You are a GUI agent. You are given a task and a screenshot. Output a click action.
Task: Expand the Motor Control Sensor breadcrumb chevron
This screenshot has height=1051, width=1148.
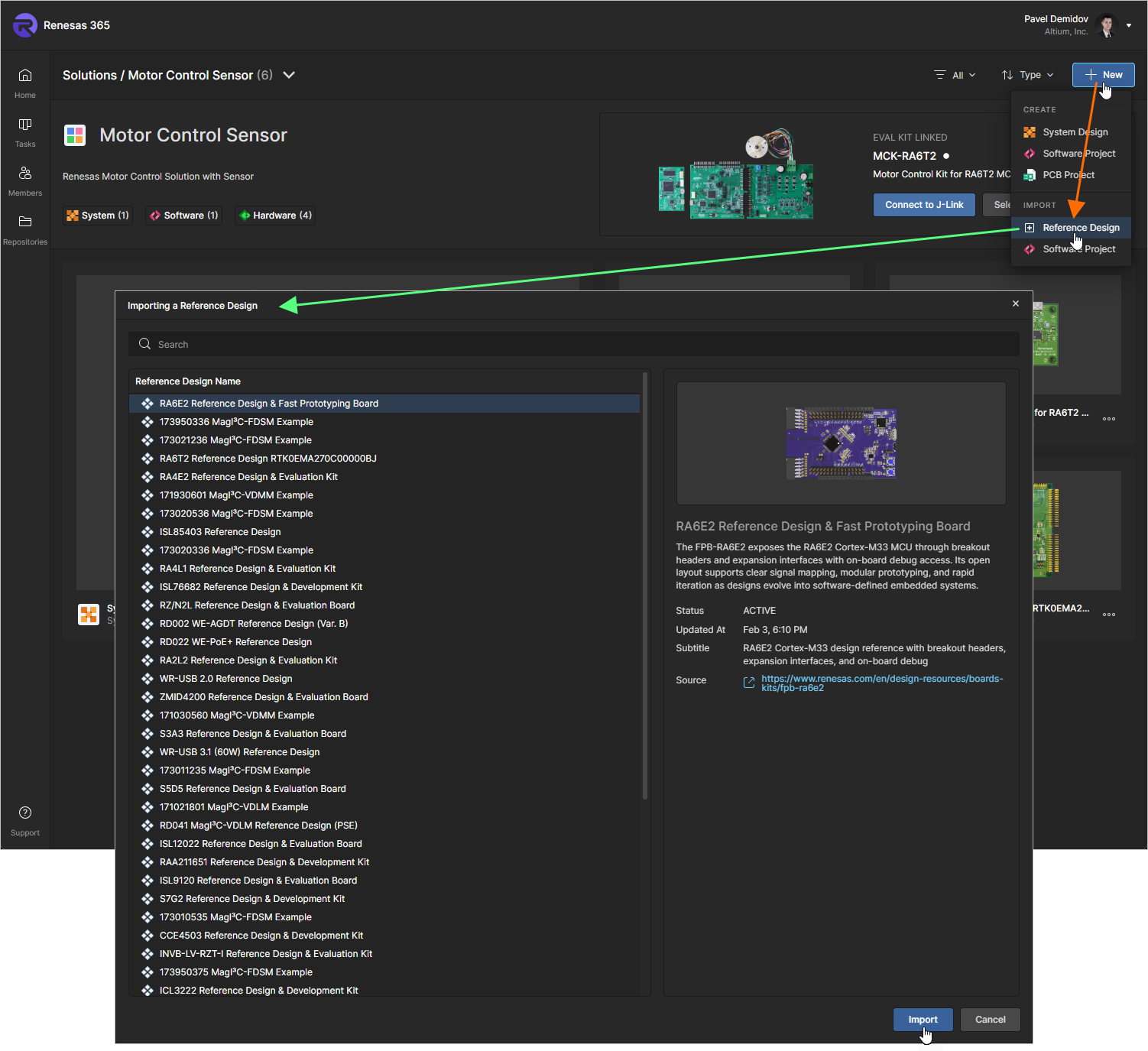pyautogui.click(x=289, y=75)
